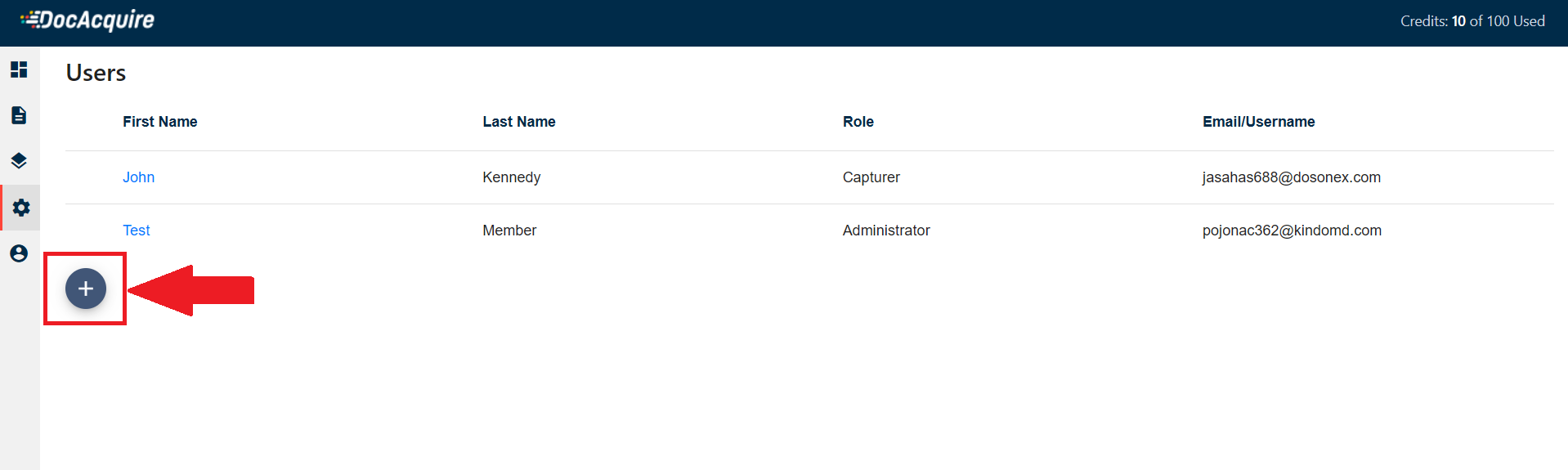Image resolution: width=1568 pixels, height=470 pixels.
Task: Click the Email/Username column header
Action: point(1258,122)
